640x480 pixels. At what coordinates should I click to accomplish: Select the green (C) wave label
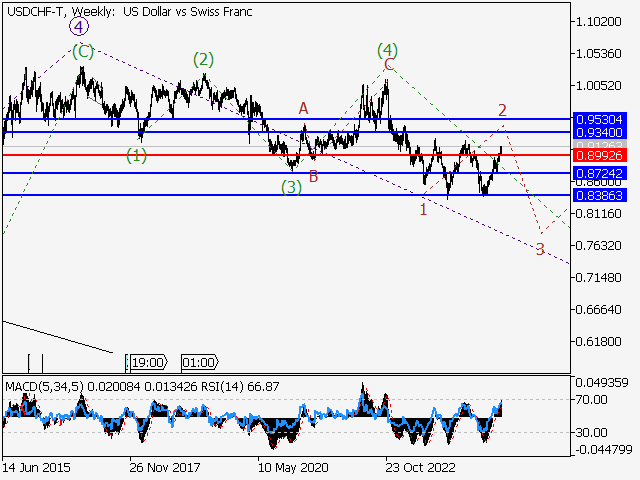click(82, 50)
